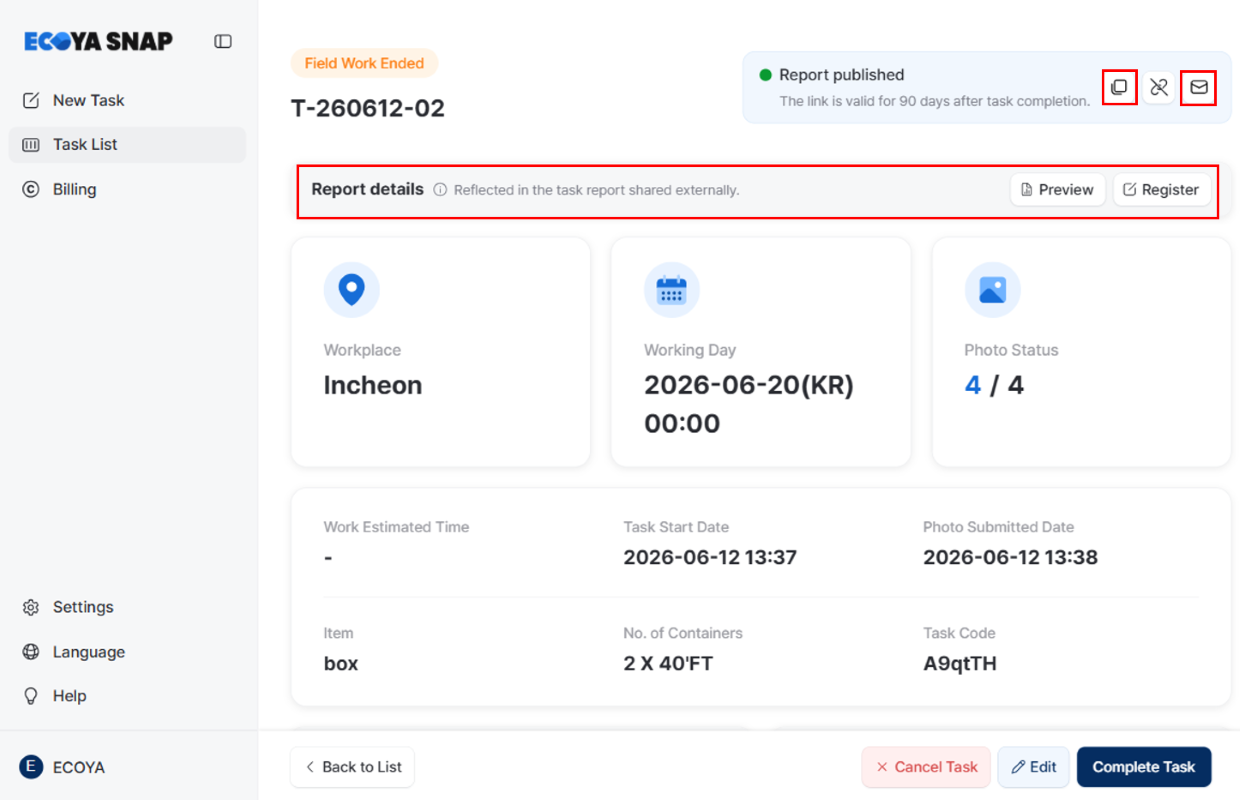Click the Field Work Ended status badge
Image resolution: width=1240 pixels, height=800 pixels.
(364, 63)
